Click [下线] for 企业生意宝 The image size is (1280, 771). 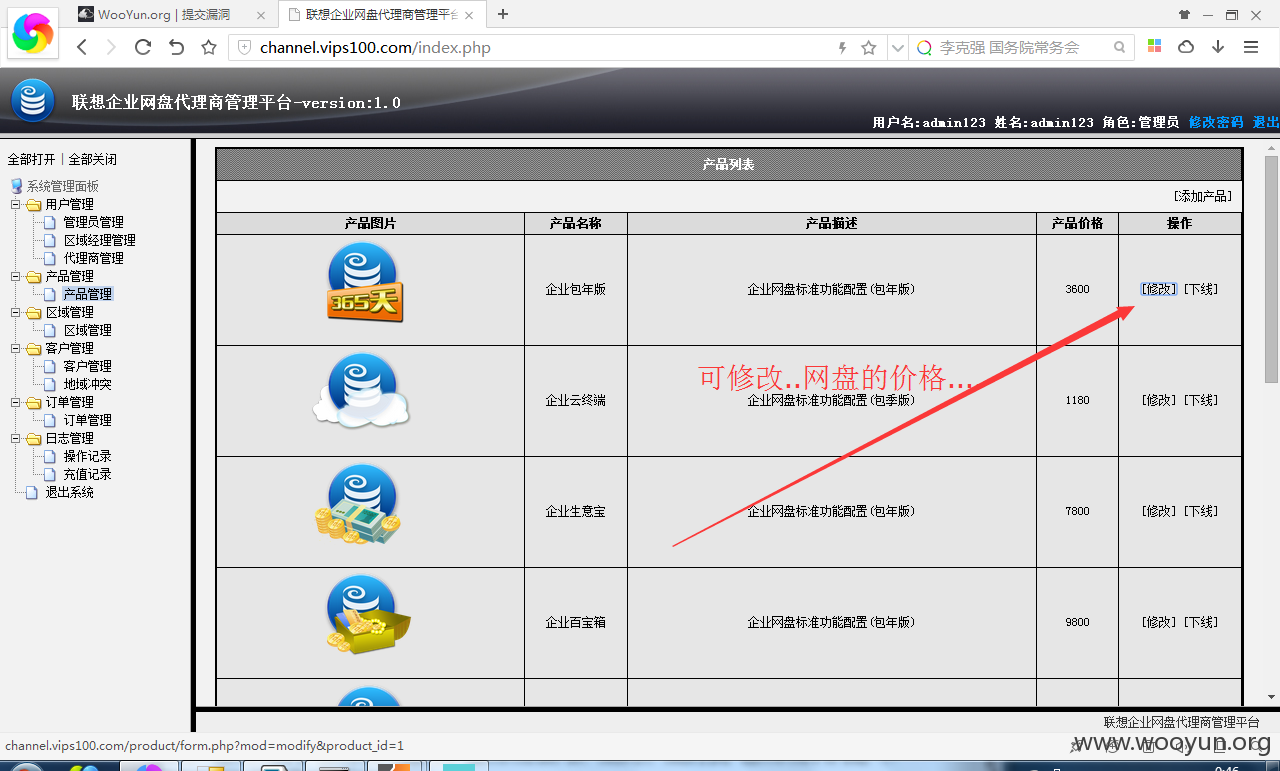(1201, 511)
